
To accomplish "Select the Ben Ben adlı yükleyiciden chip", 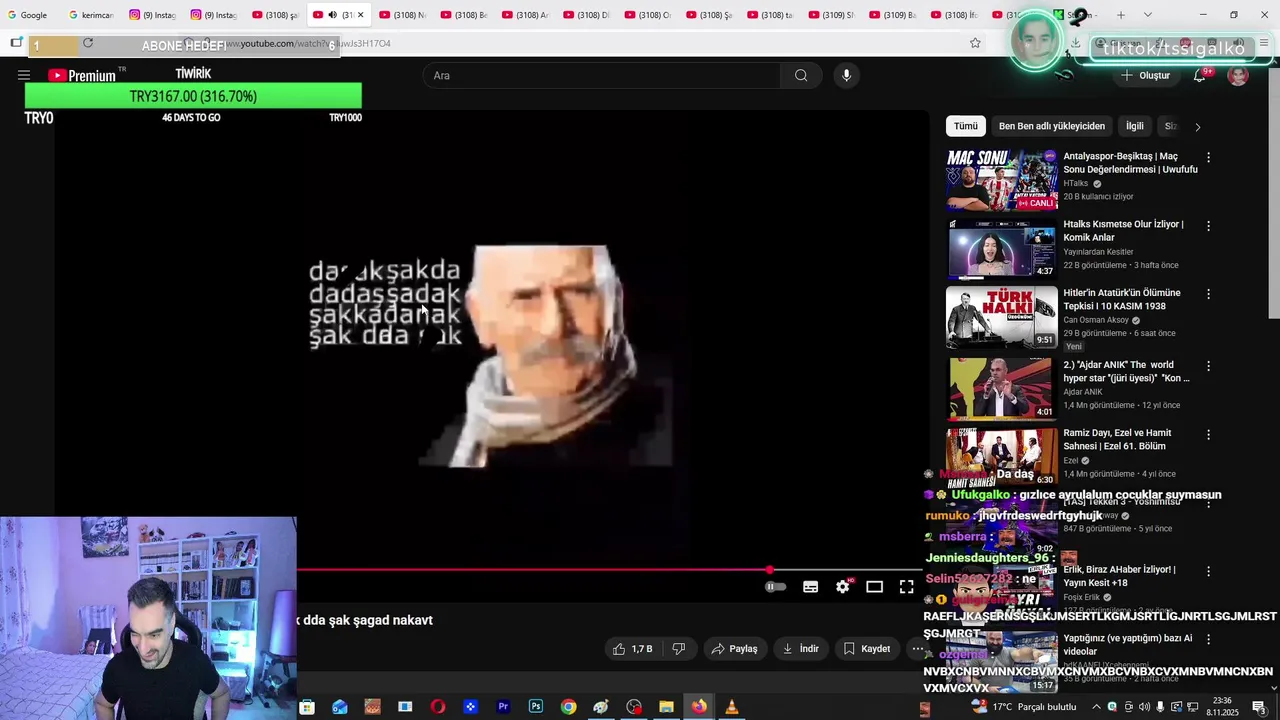I will pyautogui.click(x=1051, y=126).
